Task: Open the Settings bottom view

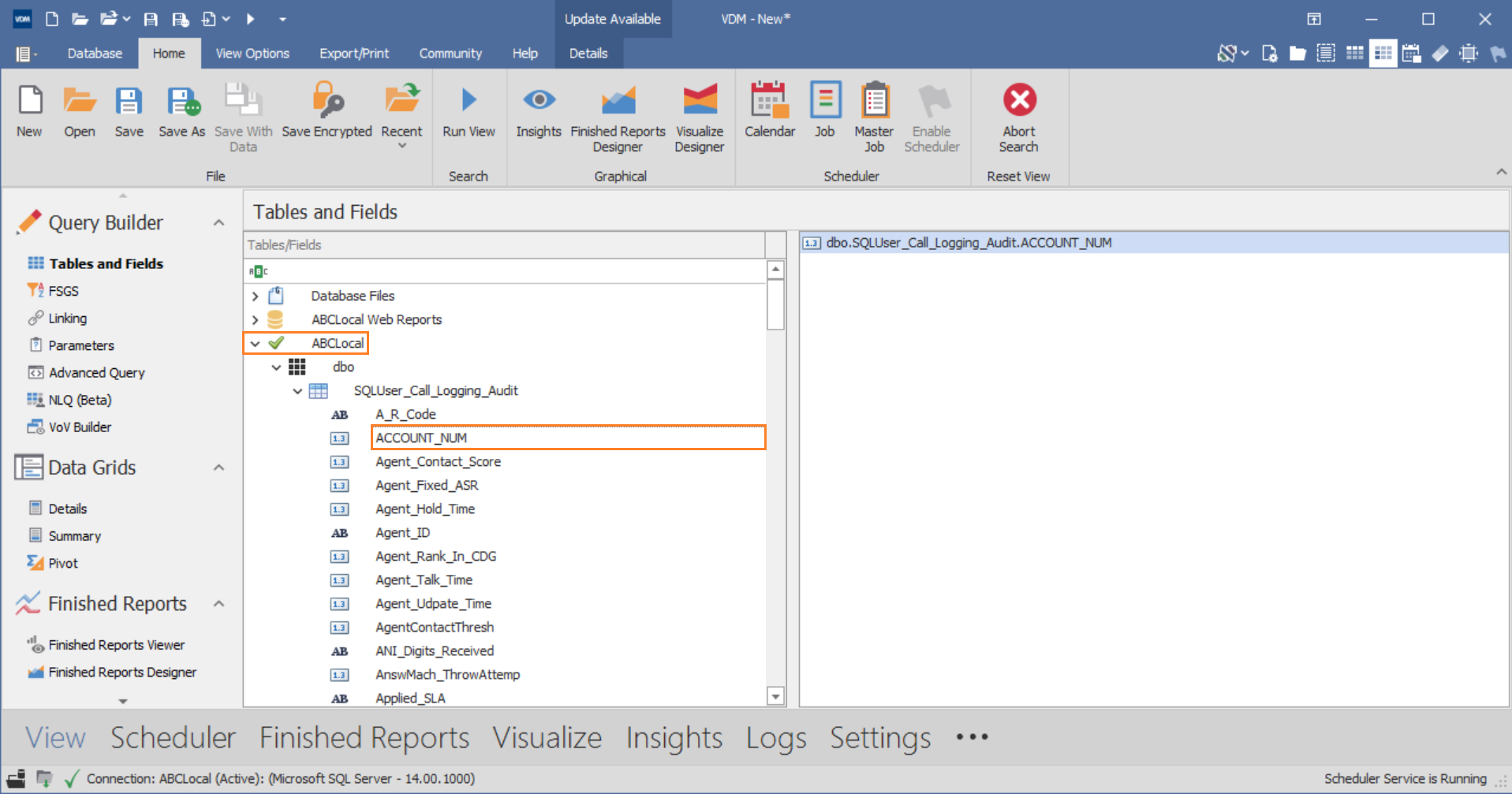Action: 880,738
